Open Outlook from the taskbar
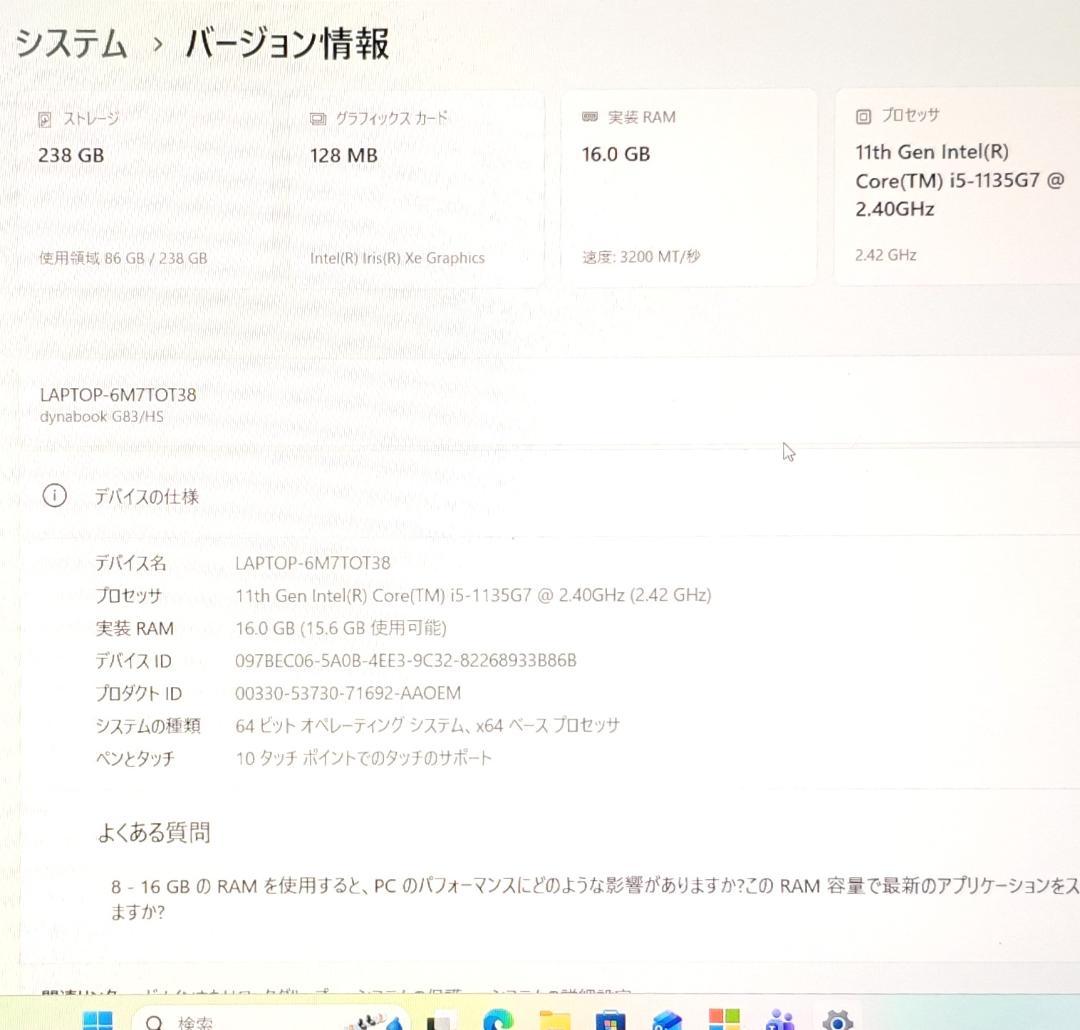Screen dimensions: 1080x1030 [x=666, y=1020]
